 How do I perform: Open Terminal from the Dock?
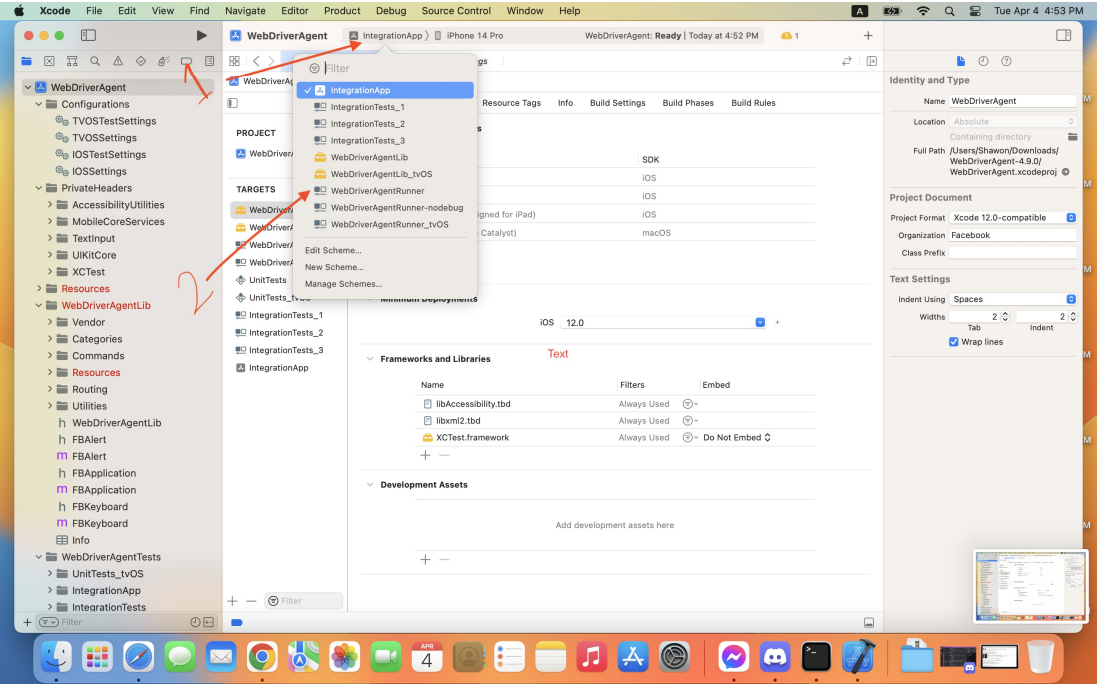(x=816, y=657)
